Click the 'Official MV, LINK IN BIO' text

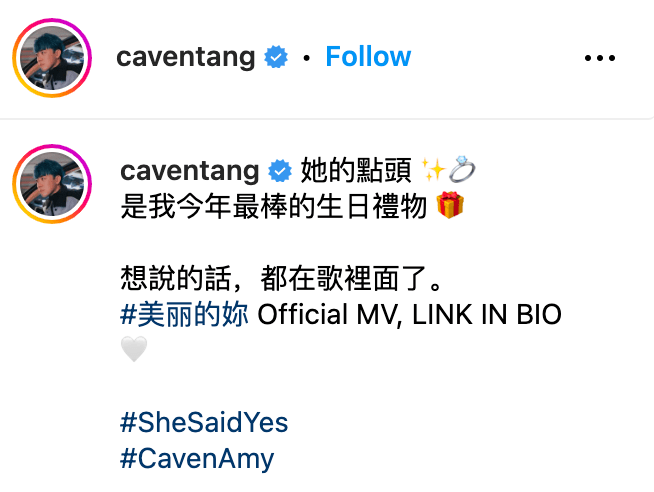click(409, 314)
